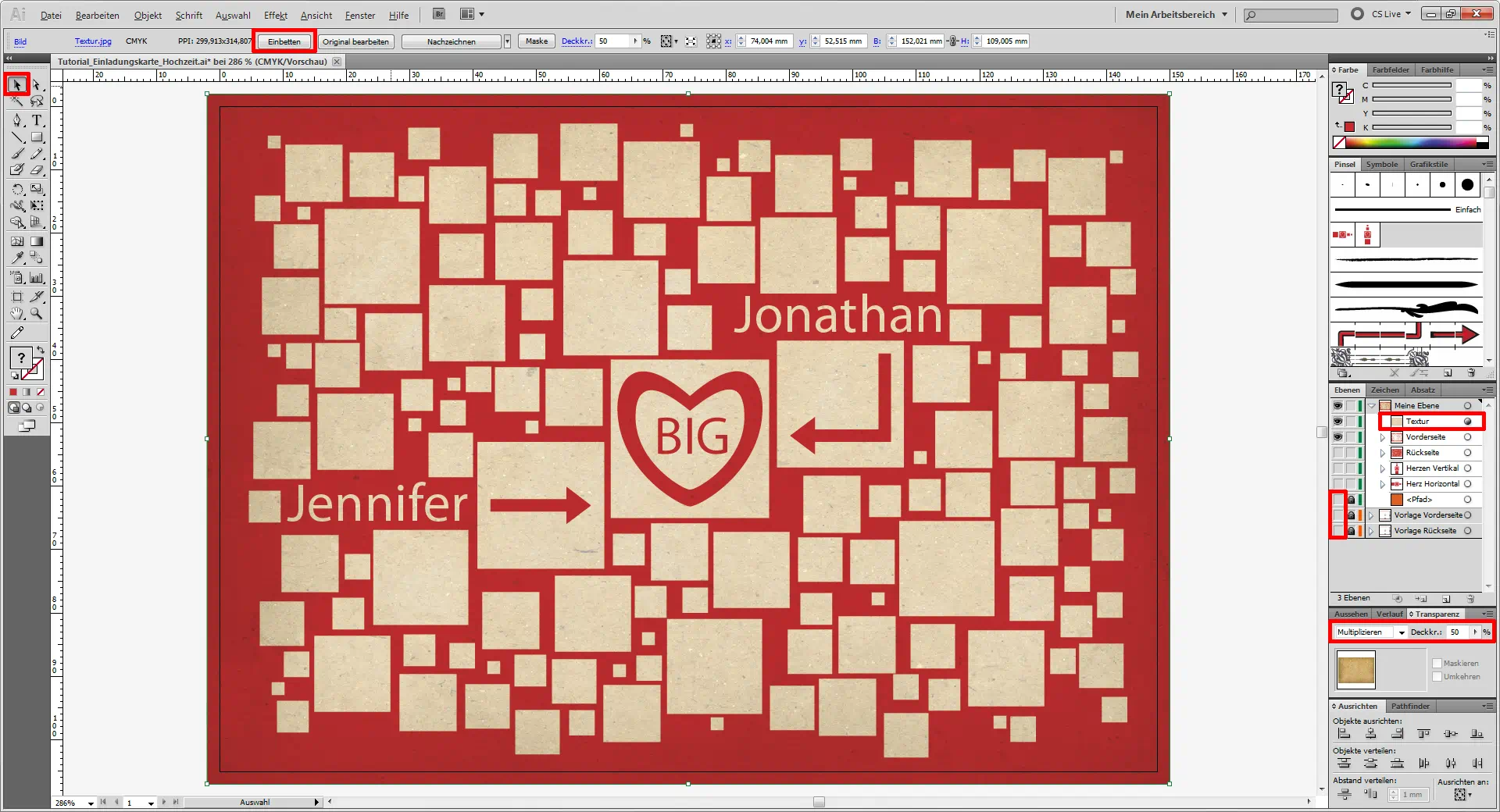Expand the Vorderseite sublayer
This screenshot has width=1500, height=812.
click(1383, 437)
